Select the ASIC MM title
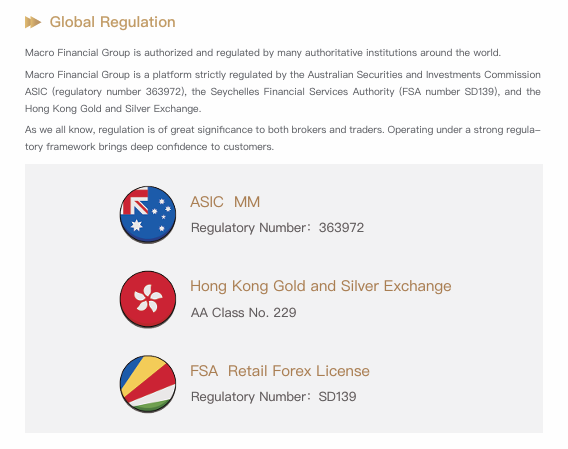568x449 pixels. coord(225,202)
